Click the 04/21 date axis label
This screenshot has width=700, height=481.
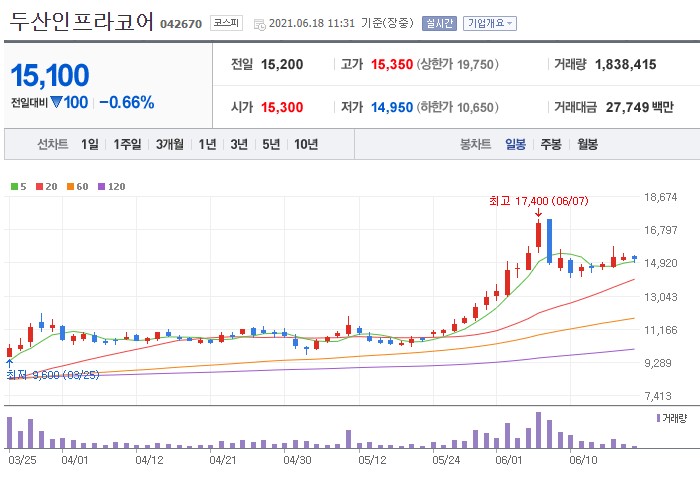[x=223, y=460]
